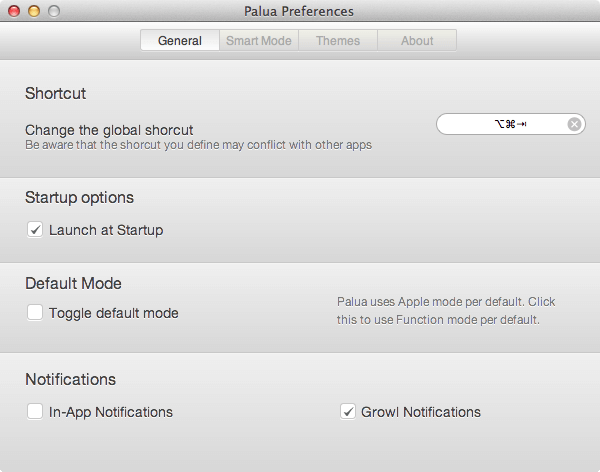Enable In-App Notifications checkbox

(35, 412)
